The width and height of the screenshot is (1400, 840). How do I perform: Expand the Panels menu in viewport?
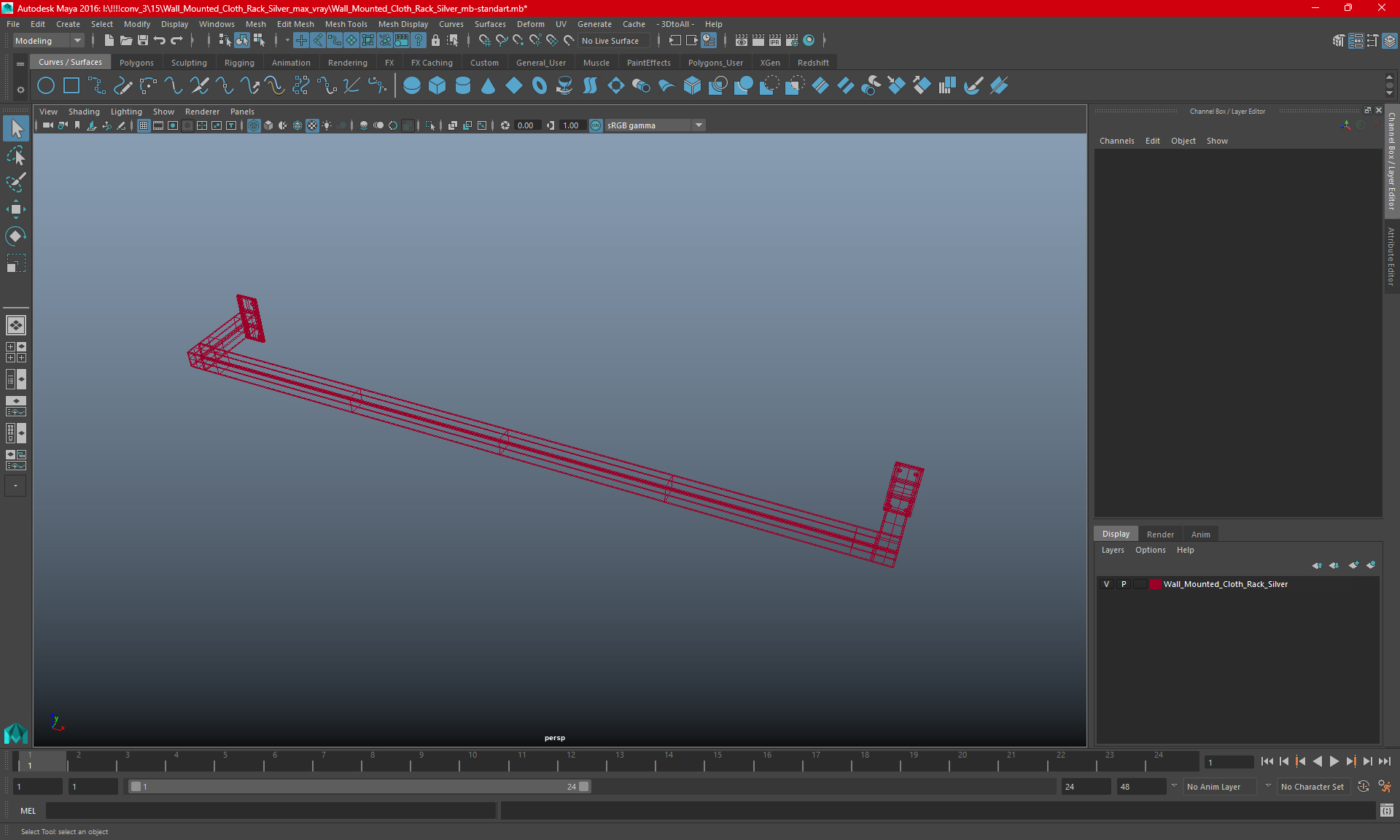241,111
